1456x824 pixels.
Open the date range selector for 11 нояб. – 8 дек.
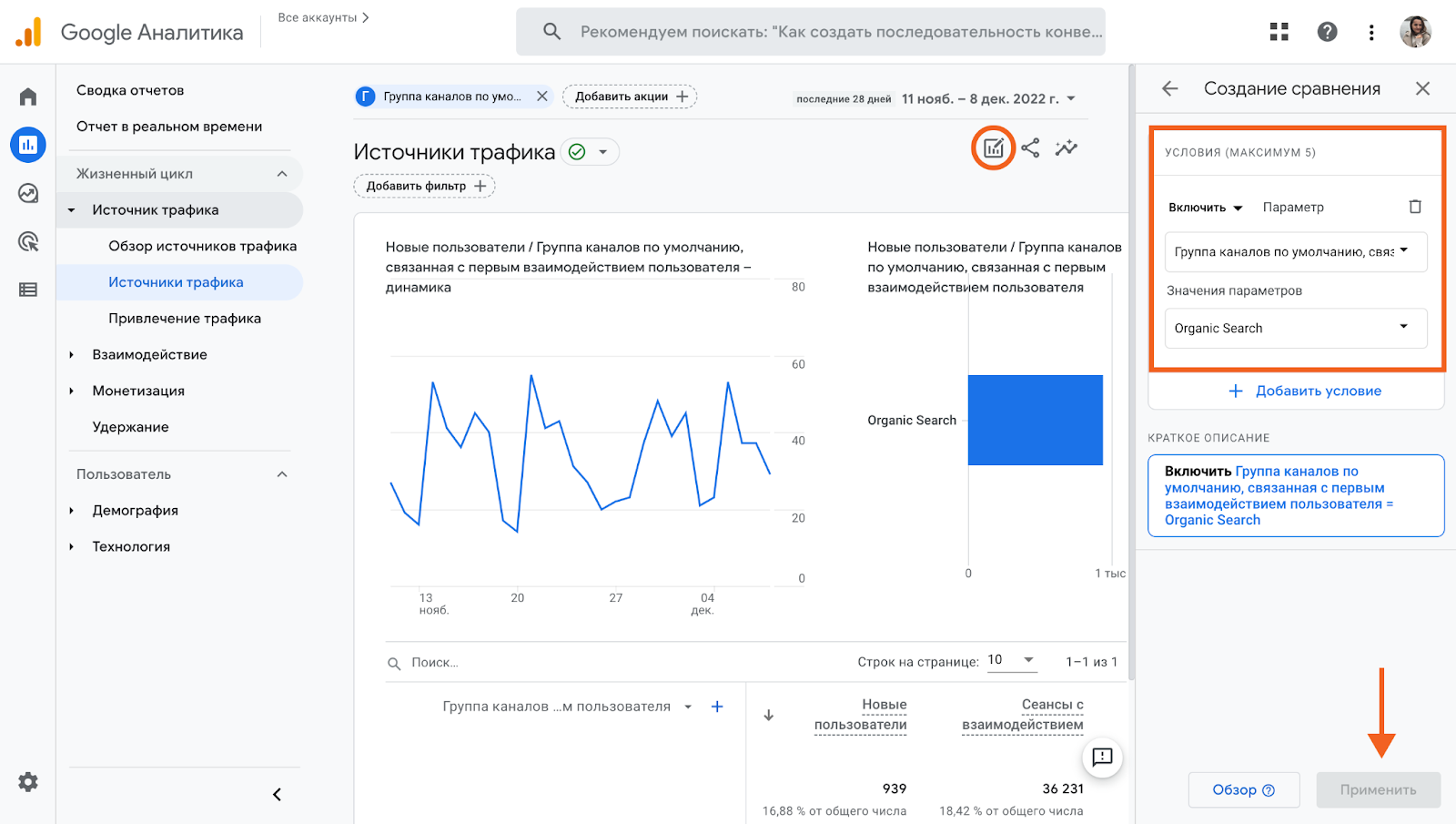point(987,98)
